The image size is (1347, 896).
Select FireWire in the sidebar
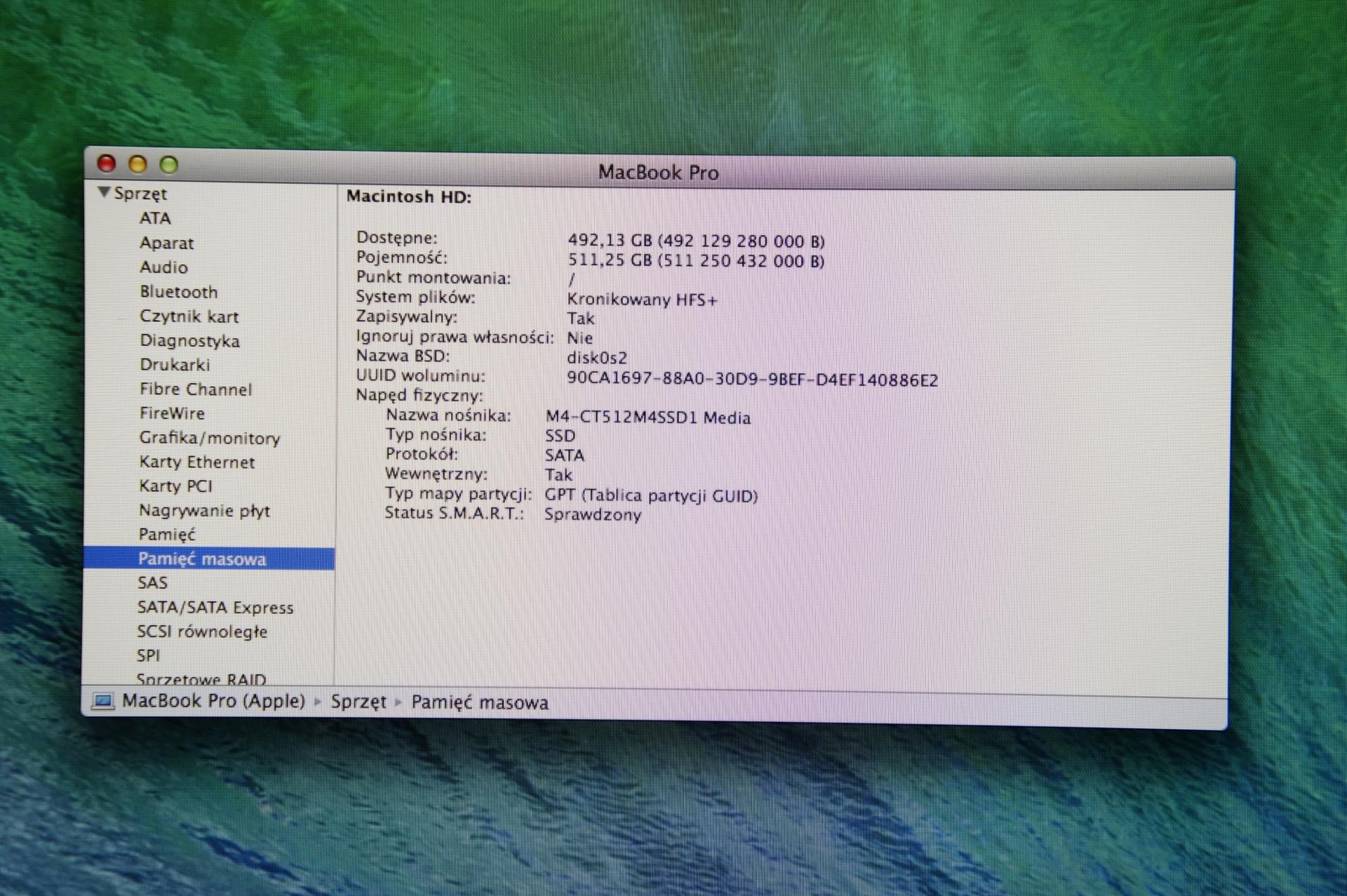[x=172, y=413]
